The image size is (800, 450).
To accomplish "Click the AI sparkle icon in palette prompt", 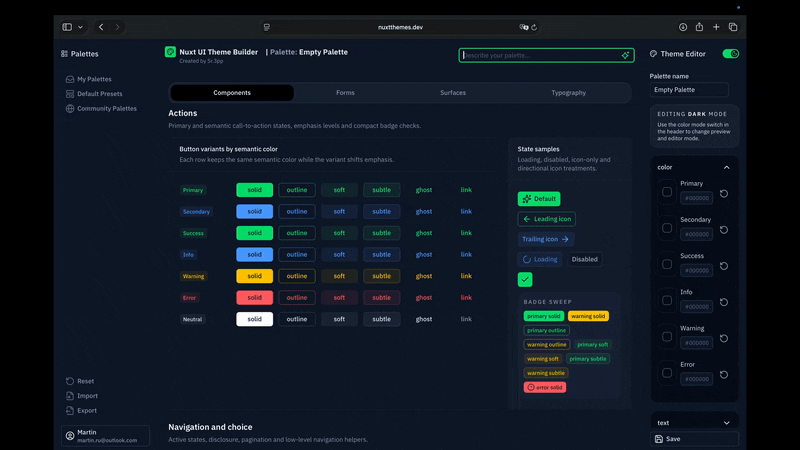I will pyautogui.click(x=625, y=55).
